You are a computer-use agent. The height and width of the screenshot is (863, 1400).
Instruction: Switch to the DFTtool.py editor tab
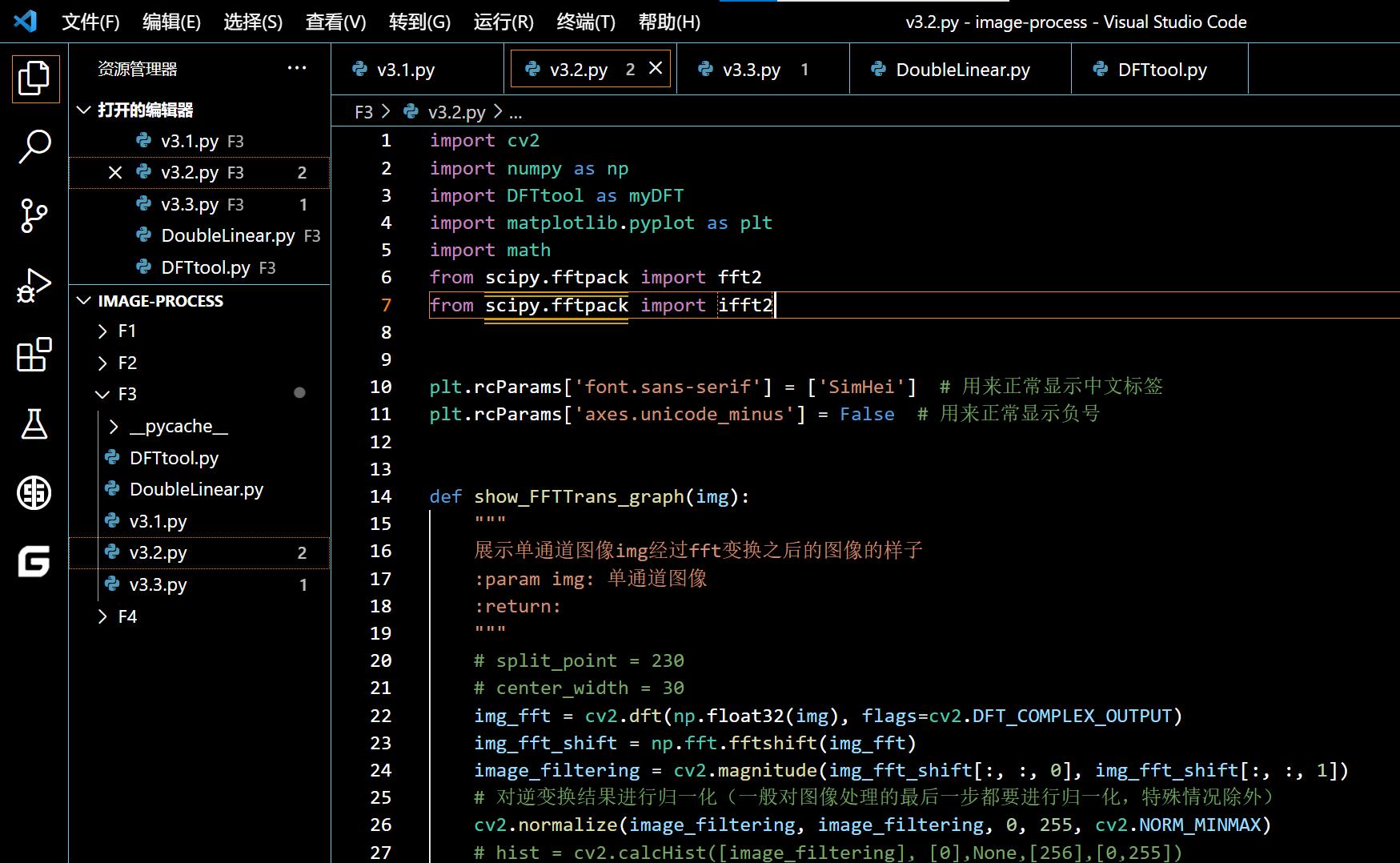pos(1160,70)
